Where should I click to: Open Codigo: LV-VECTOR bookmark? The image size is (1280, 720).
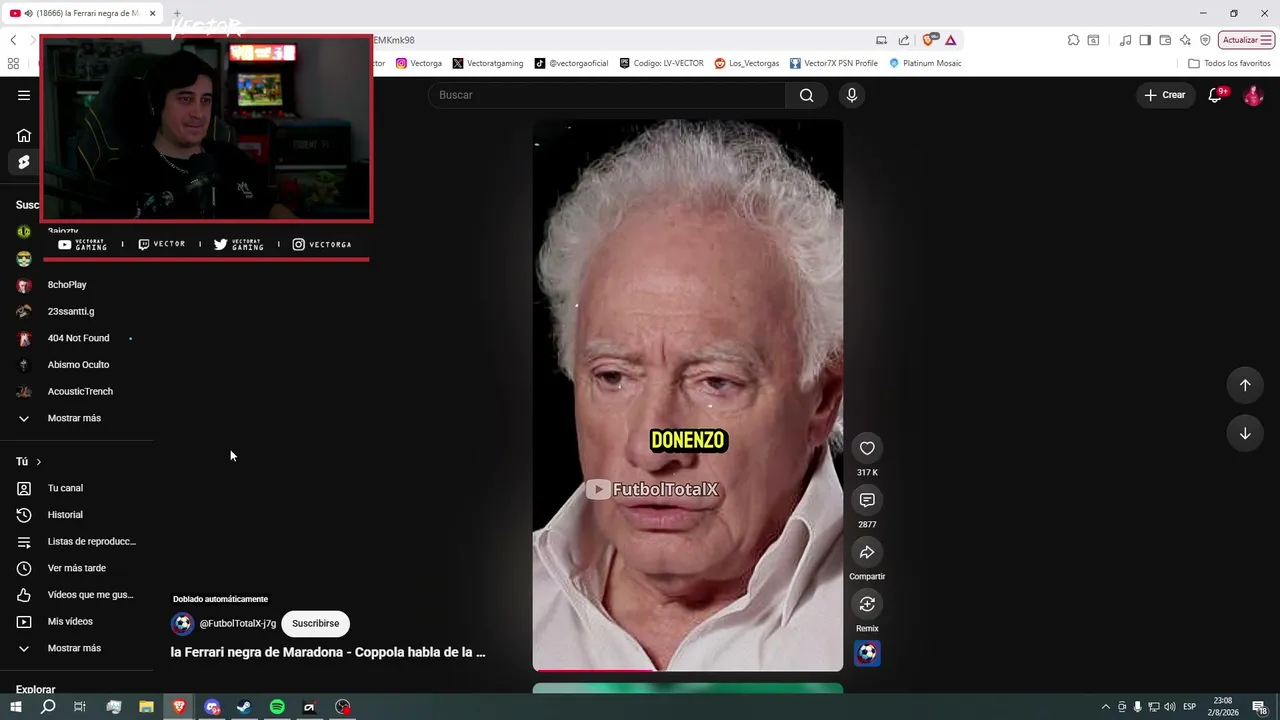coord(661,63)
